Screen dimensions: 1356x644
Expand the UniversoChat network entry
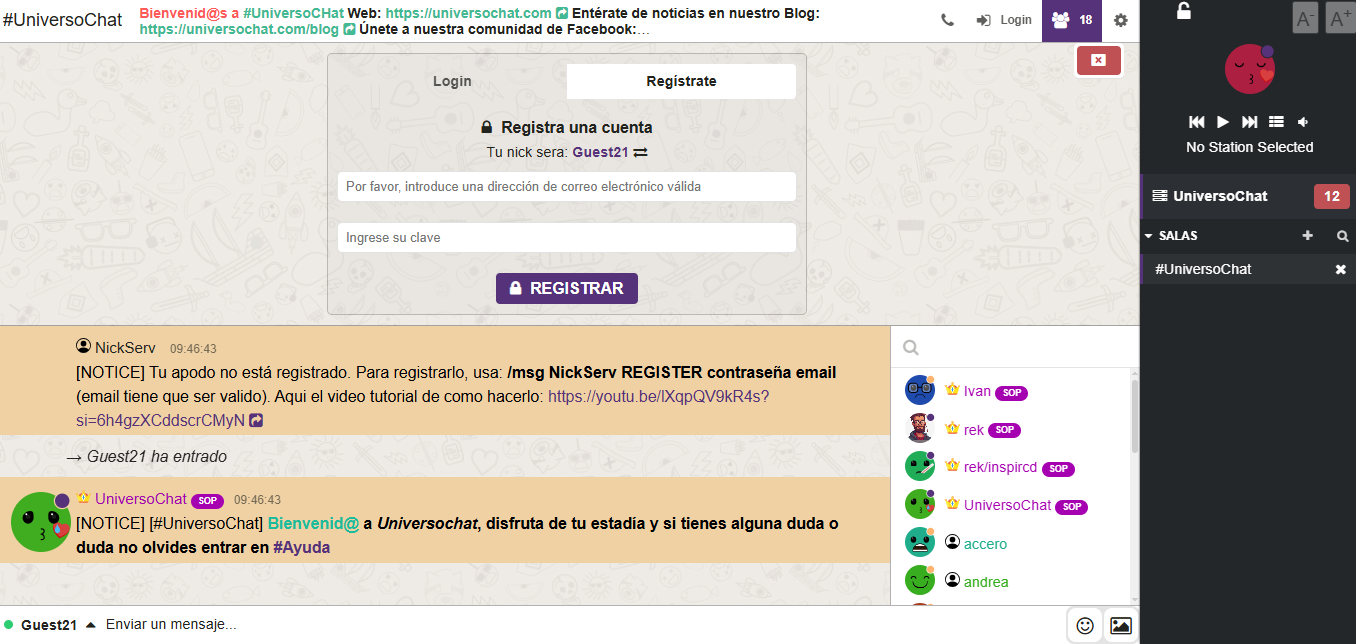pyautogui.click(x=1219, y=196)
